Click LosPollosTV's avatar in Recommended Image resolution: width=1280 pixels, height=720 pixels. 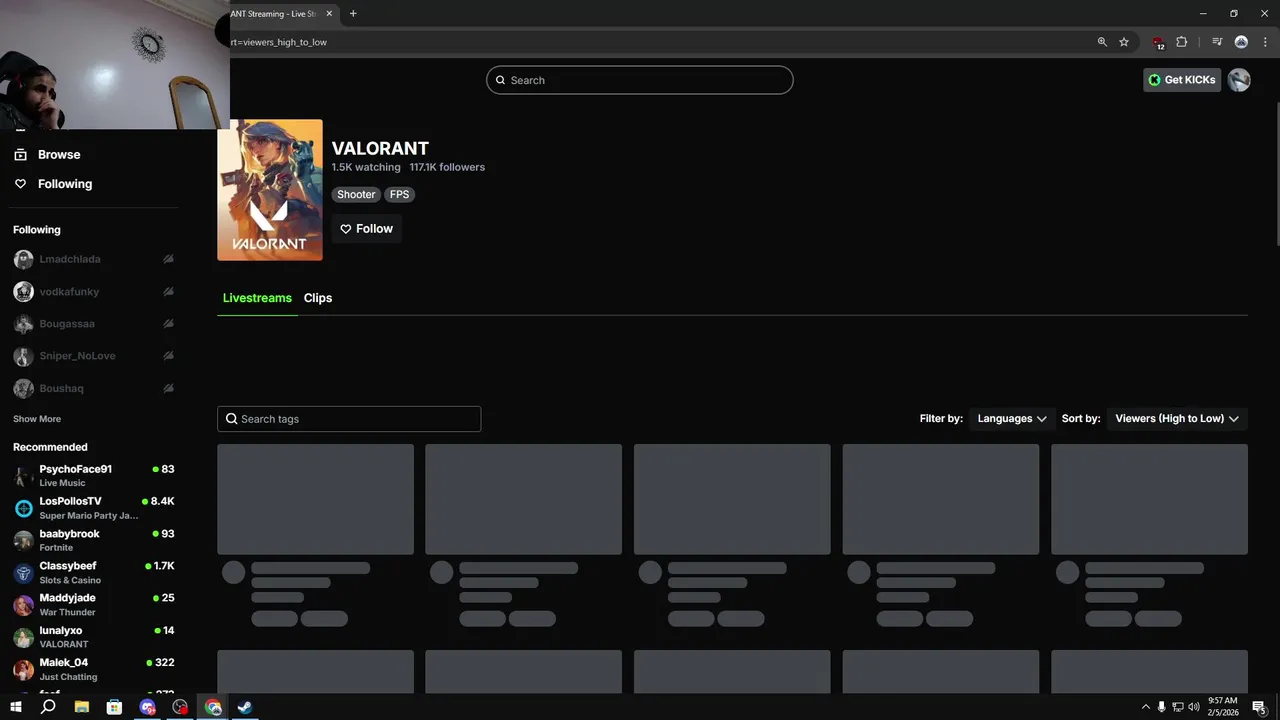coord(23,508)
